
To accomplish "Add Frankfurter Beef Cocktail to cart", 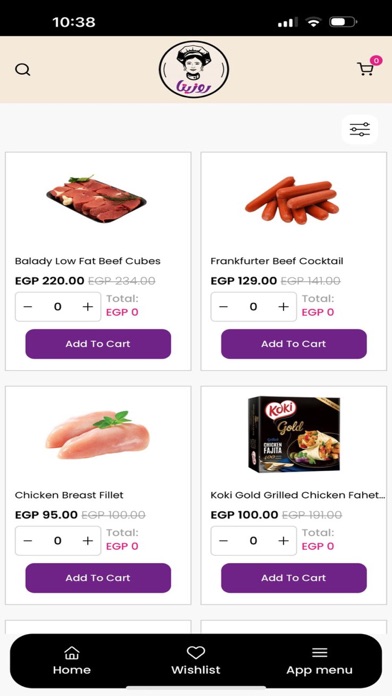I will (x=294, y=344).
